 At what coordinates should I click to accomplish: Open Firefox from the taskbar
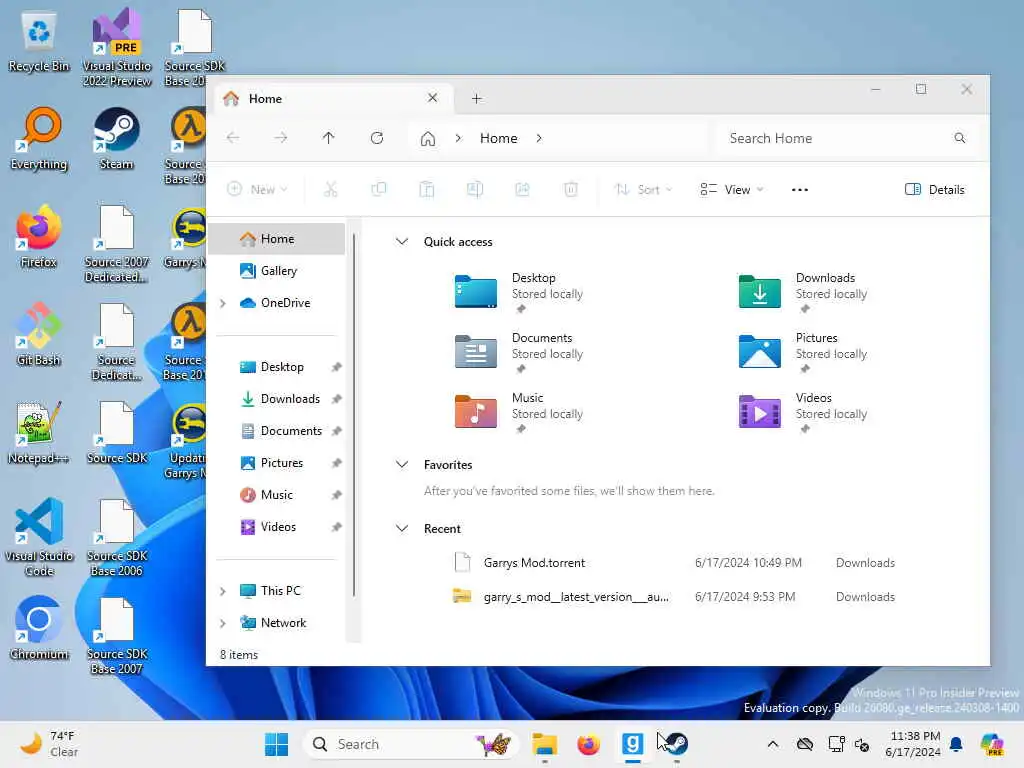coord(588,744)
